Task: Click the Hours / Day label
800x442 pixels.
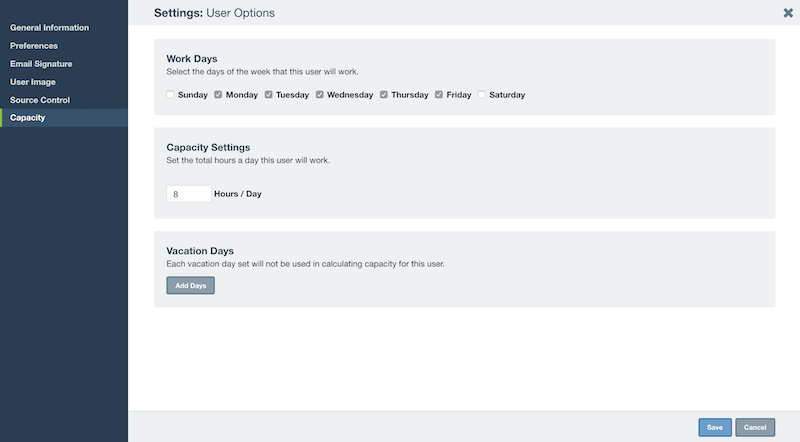Action: point(238,194)
